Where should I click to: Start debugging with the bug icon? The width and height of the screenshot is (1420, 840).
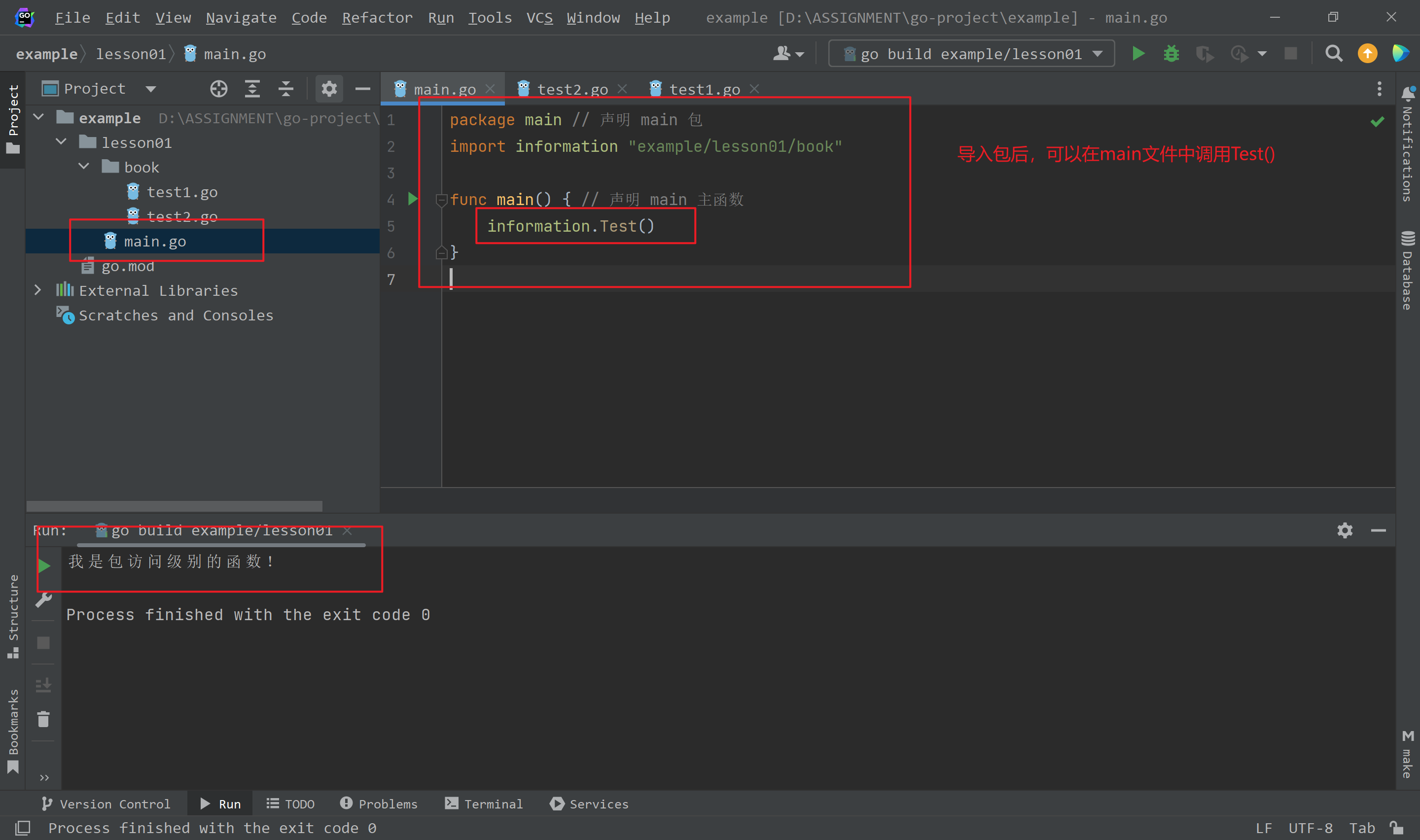coord(1171,54)
